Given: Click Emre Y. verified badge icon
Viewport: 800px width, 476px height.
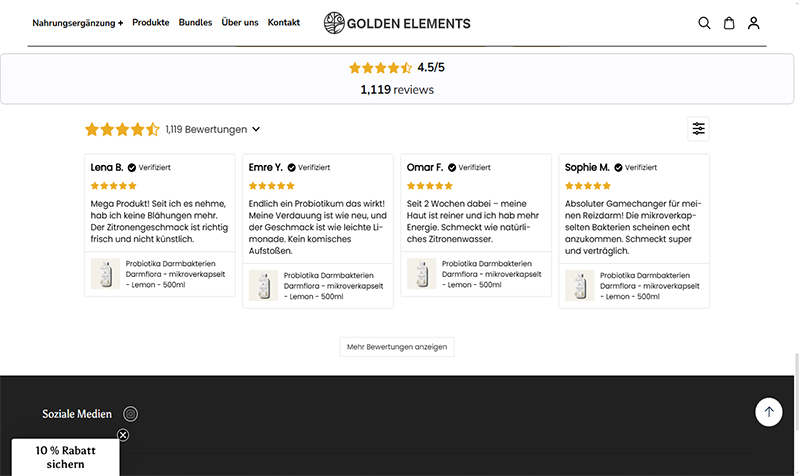Looking at the screenshot, I should [x=291, y=167].
